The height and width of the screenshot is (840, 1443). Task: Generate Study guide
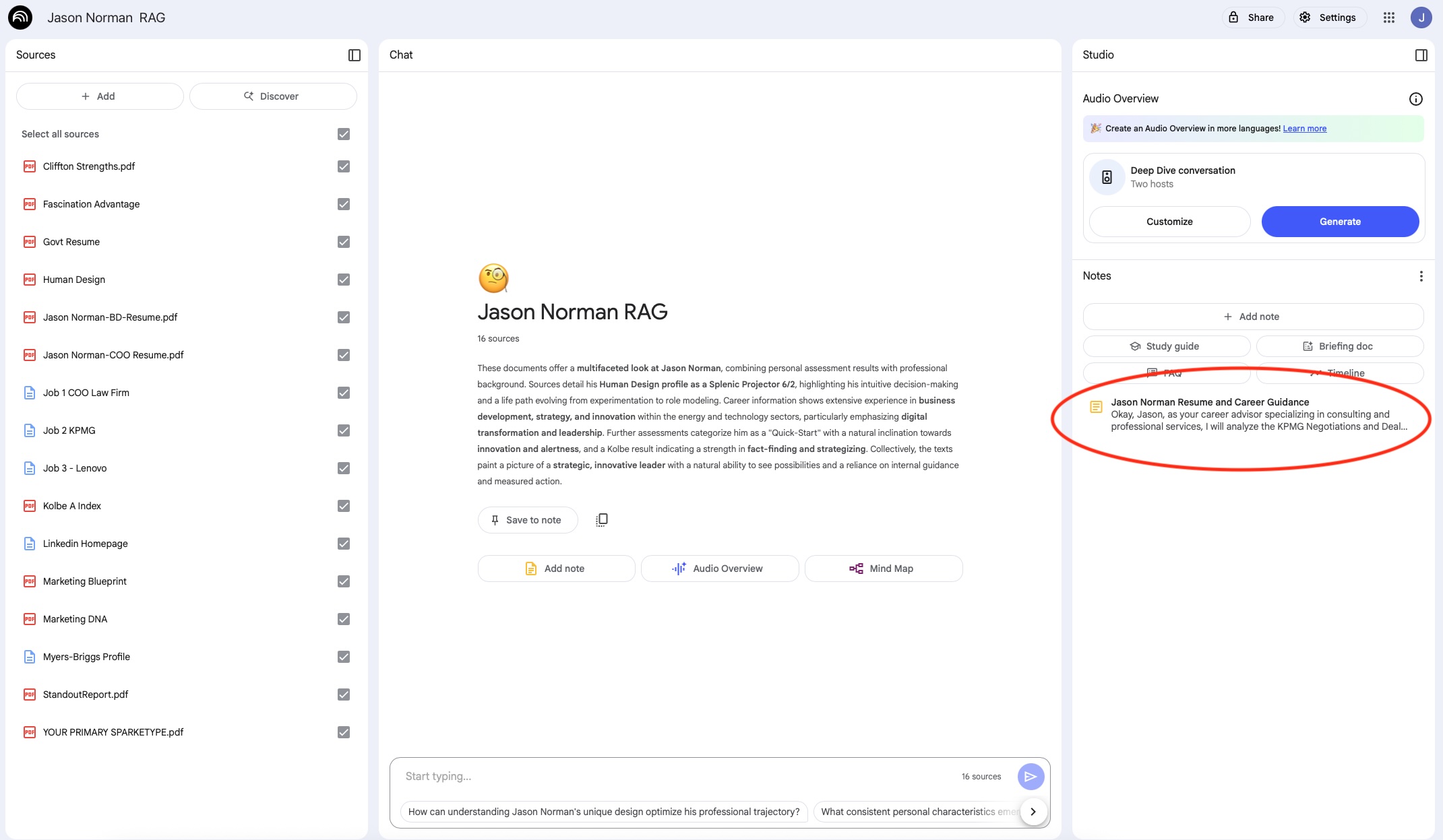click(1166, 346)
